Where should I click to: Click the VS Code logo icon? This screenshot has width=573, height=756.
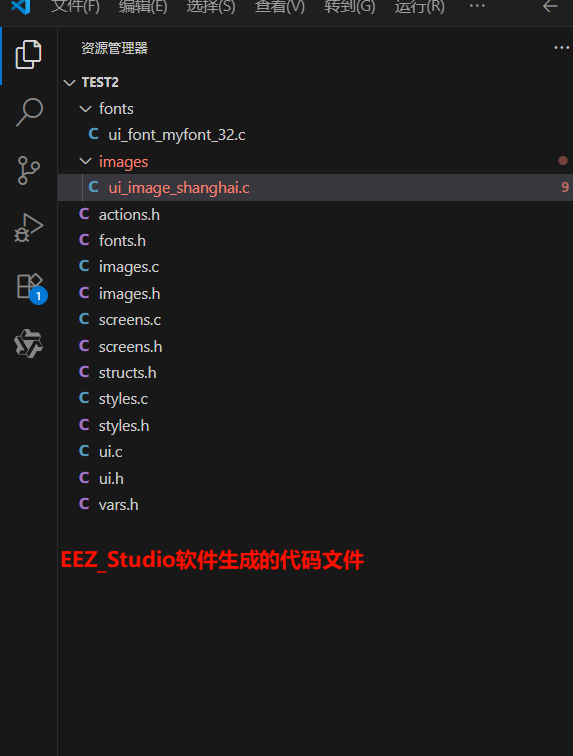(21, 7)
